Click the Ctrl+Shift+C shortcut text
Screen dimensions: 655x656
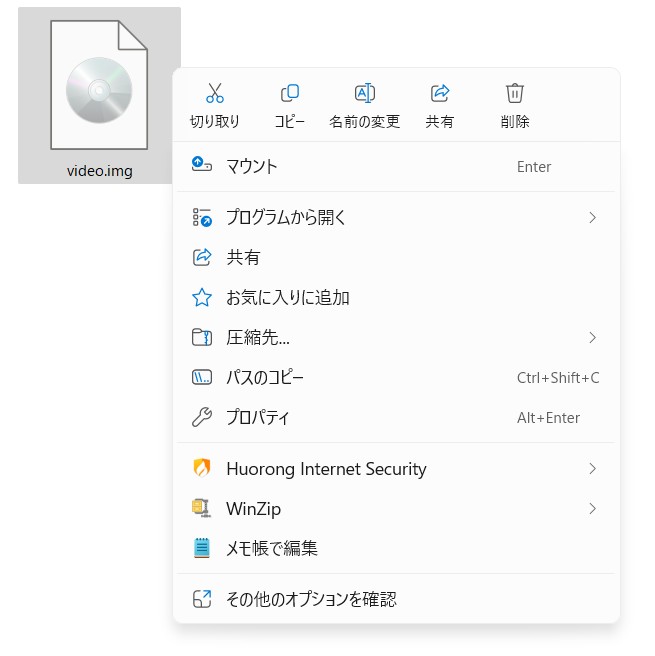click(x=558, y=378)
